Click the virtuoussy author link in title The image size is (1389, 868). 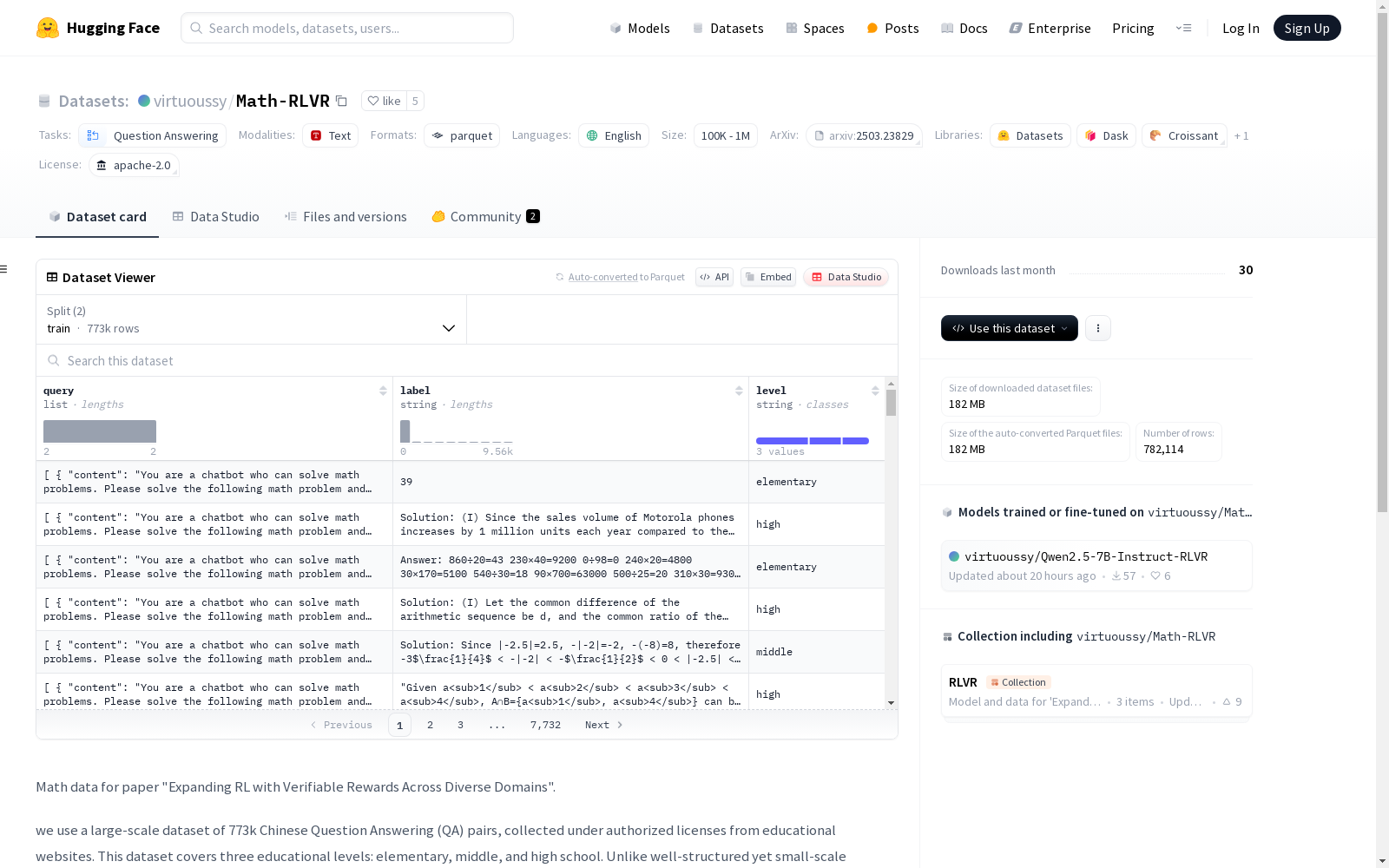tap(190, 101)
